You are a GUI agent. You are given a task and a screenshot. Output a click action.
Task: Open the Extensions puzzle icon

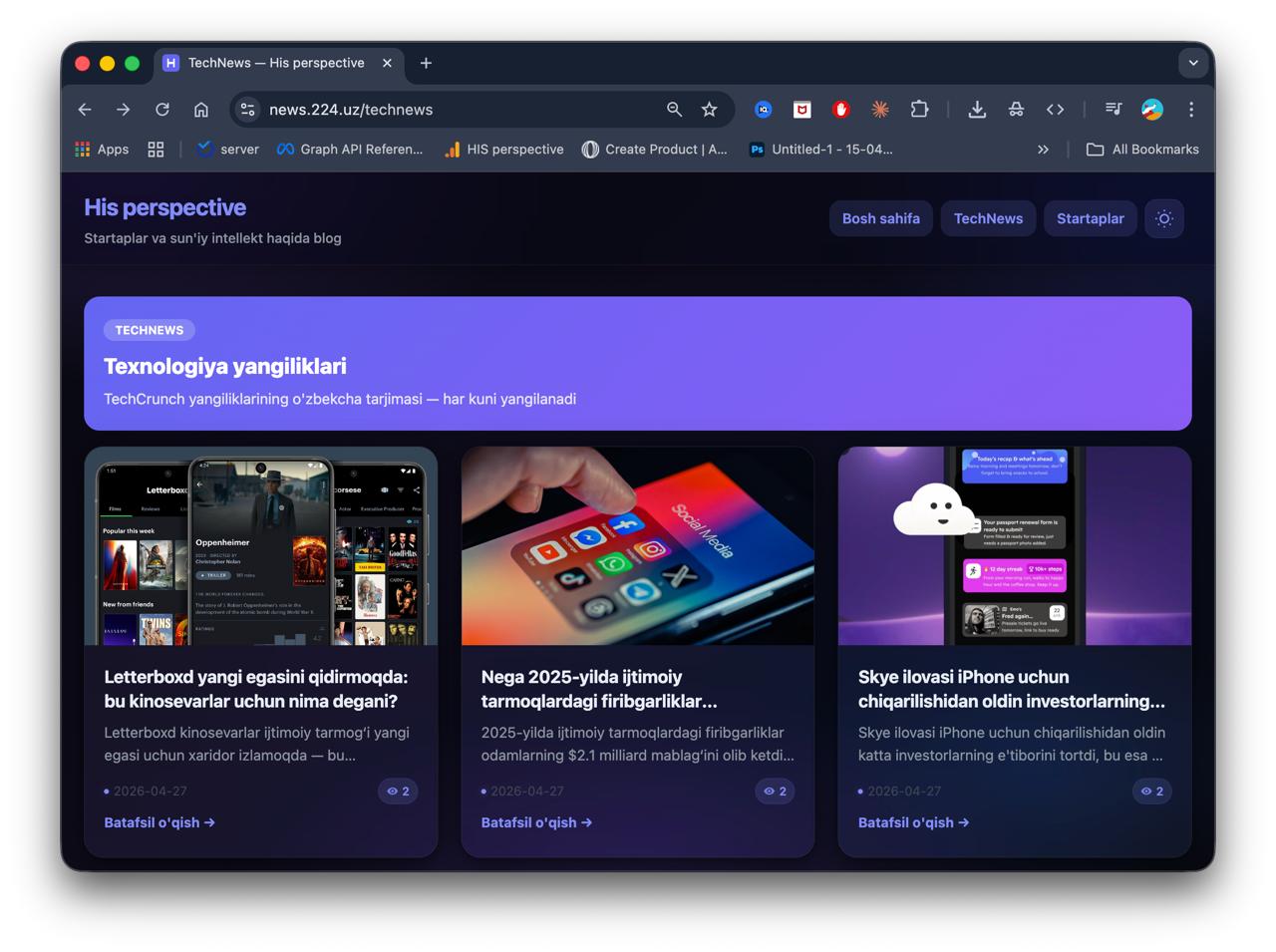(x=919, y=110)
